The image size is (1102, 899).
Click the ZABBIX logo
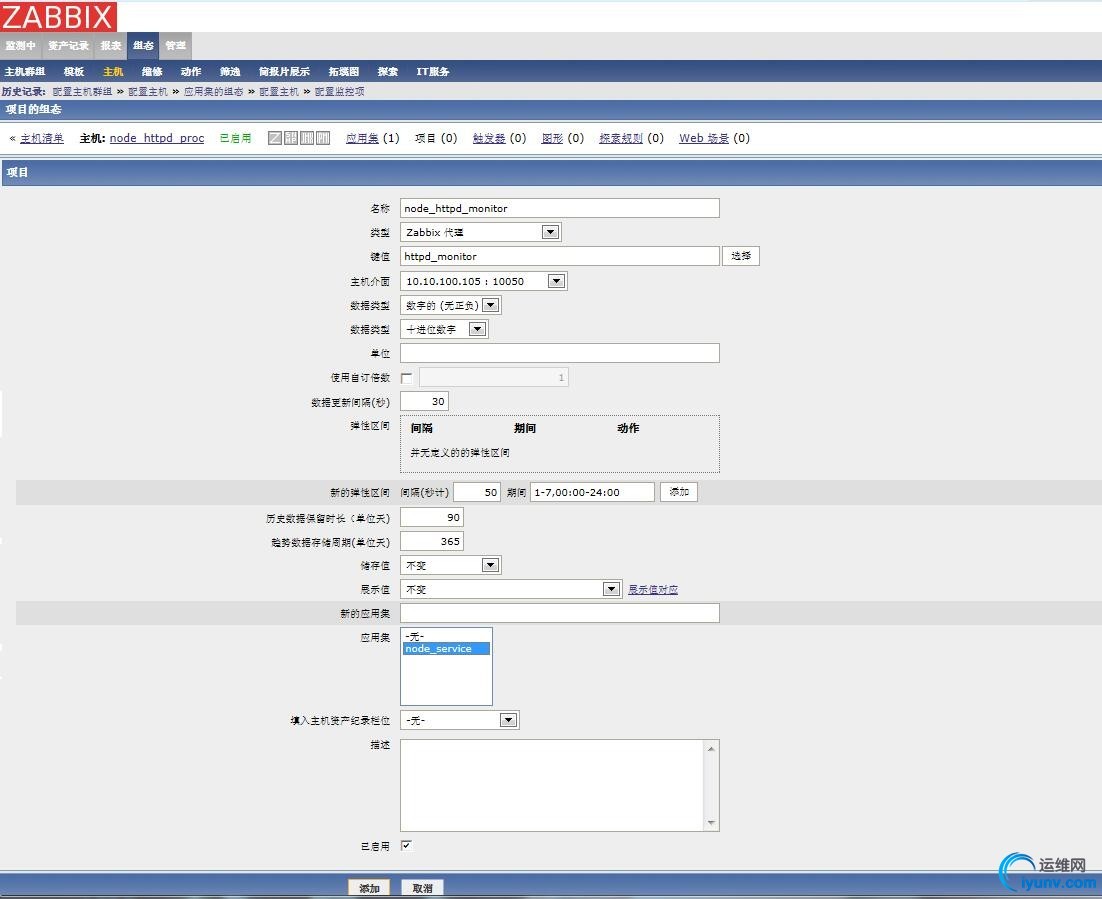point(58,17)
